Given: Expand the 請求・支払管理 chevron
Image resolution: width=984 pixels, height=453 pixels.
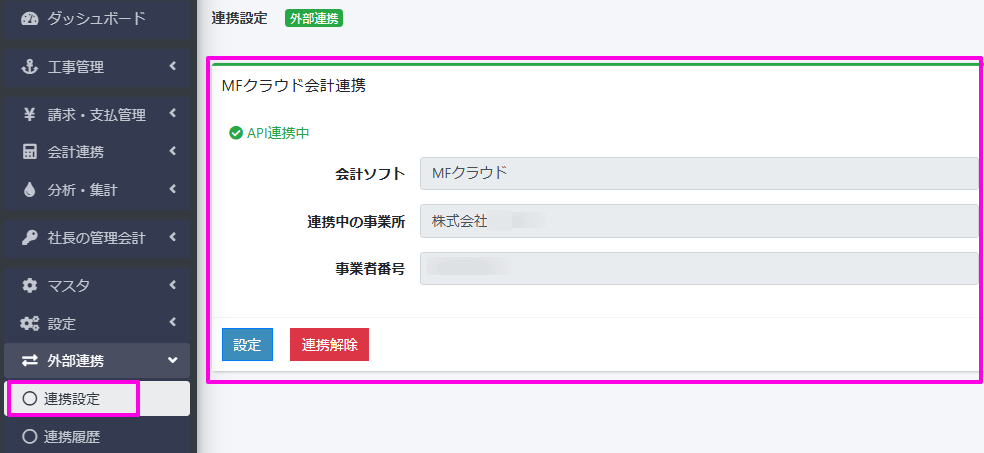Looking at the screenshot, I should pyautogui.click(x=173, y=113).
